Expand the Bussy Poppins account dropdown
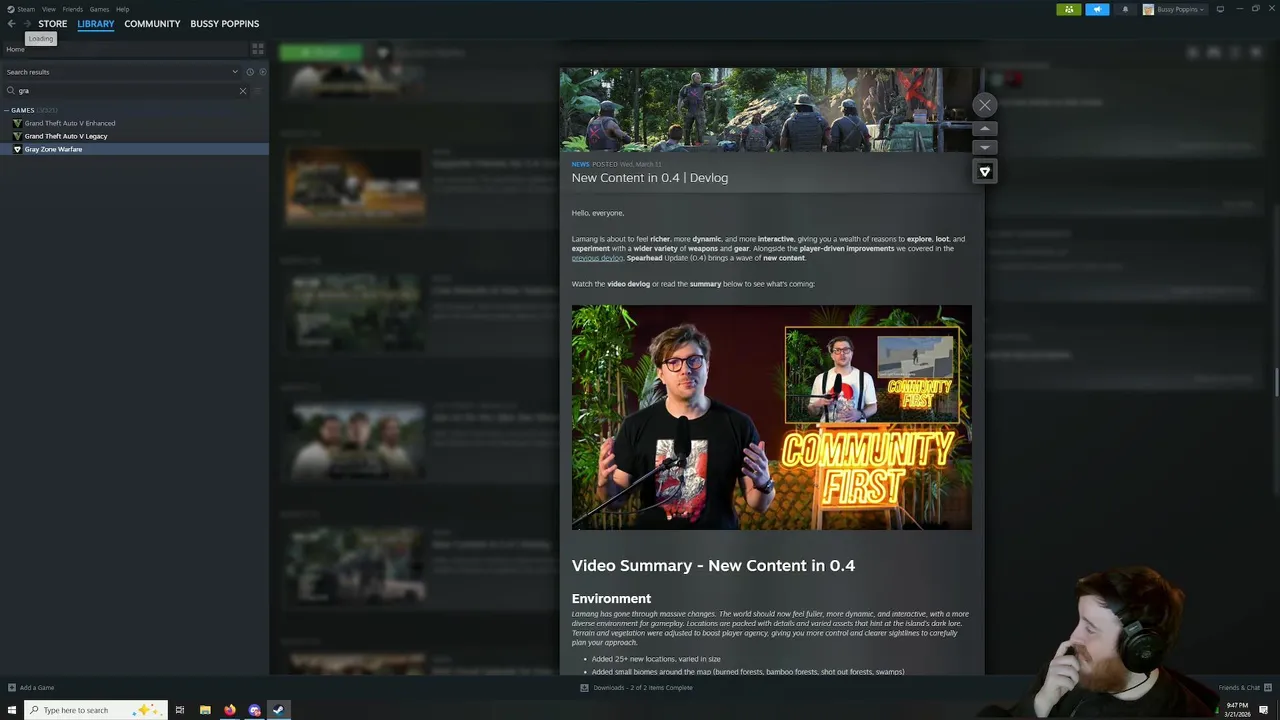Image resolution: width=1280 pixels, height=720 pixels. coord(1174,9)
